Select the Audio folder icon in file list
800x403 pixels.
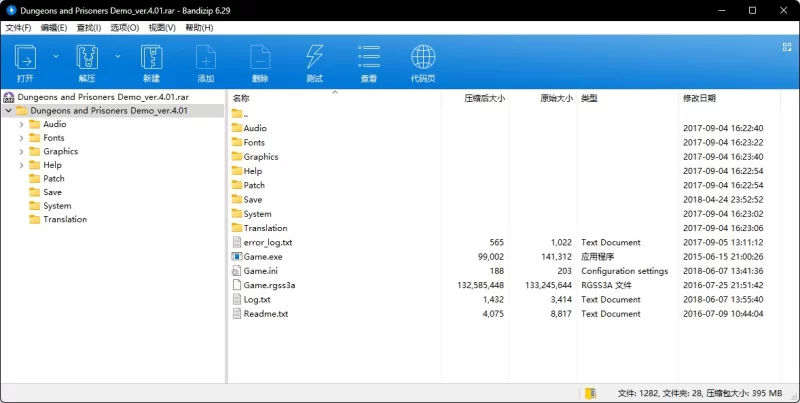237,128
